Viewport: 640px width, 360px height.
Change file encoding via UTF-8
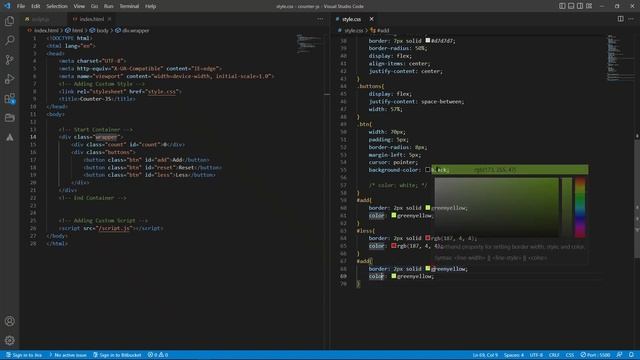tap(536, 355)
